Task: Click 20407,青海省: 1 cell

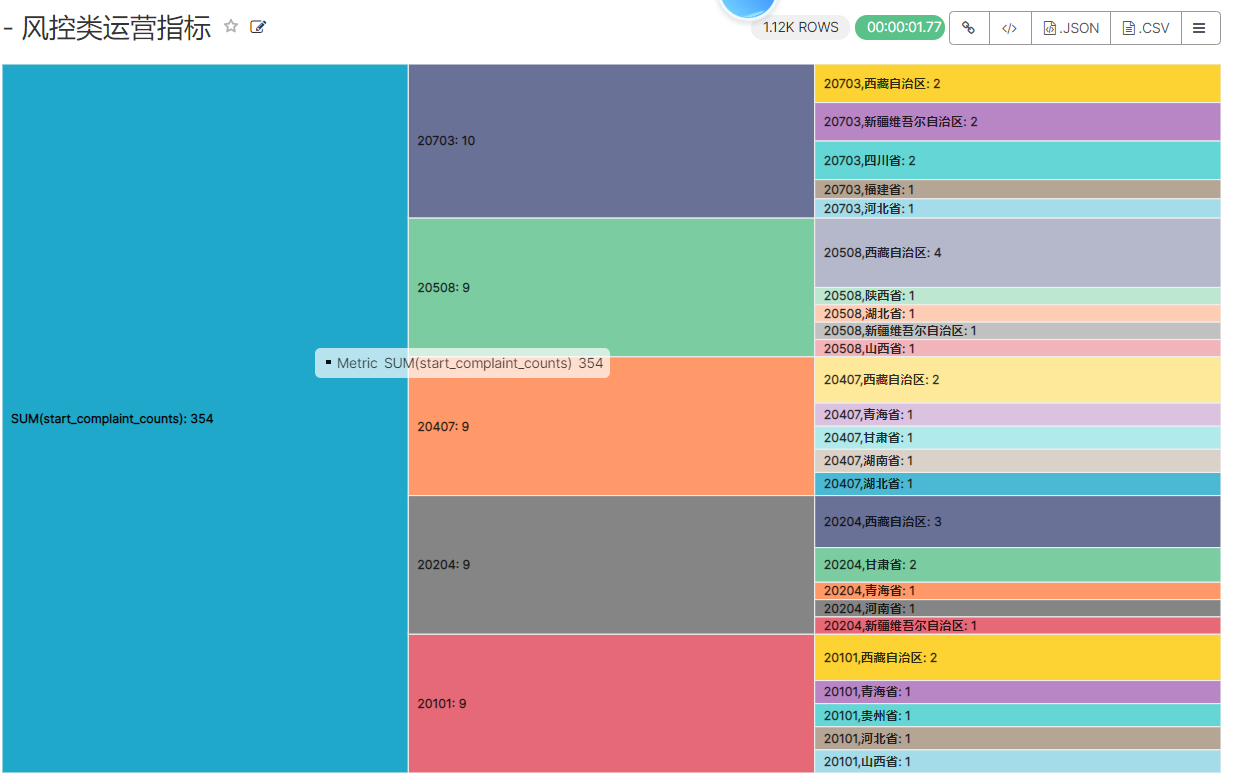Action: click(x=1018, y=415)
